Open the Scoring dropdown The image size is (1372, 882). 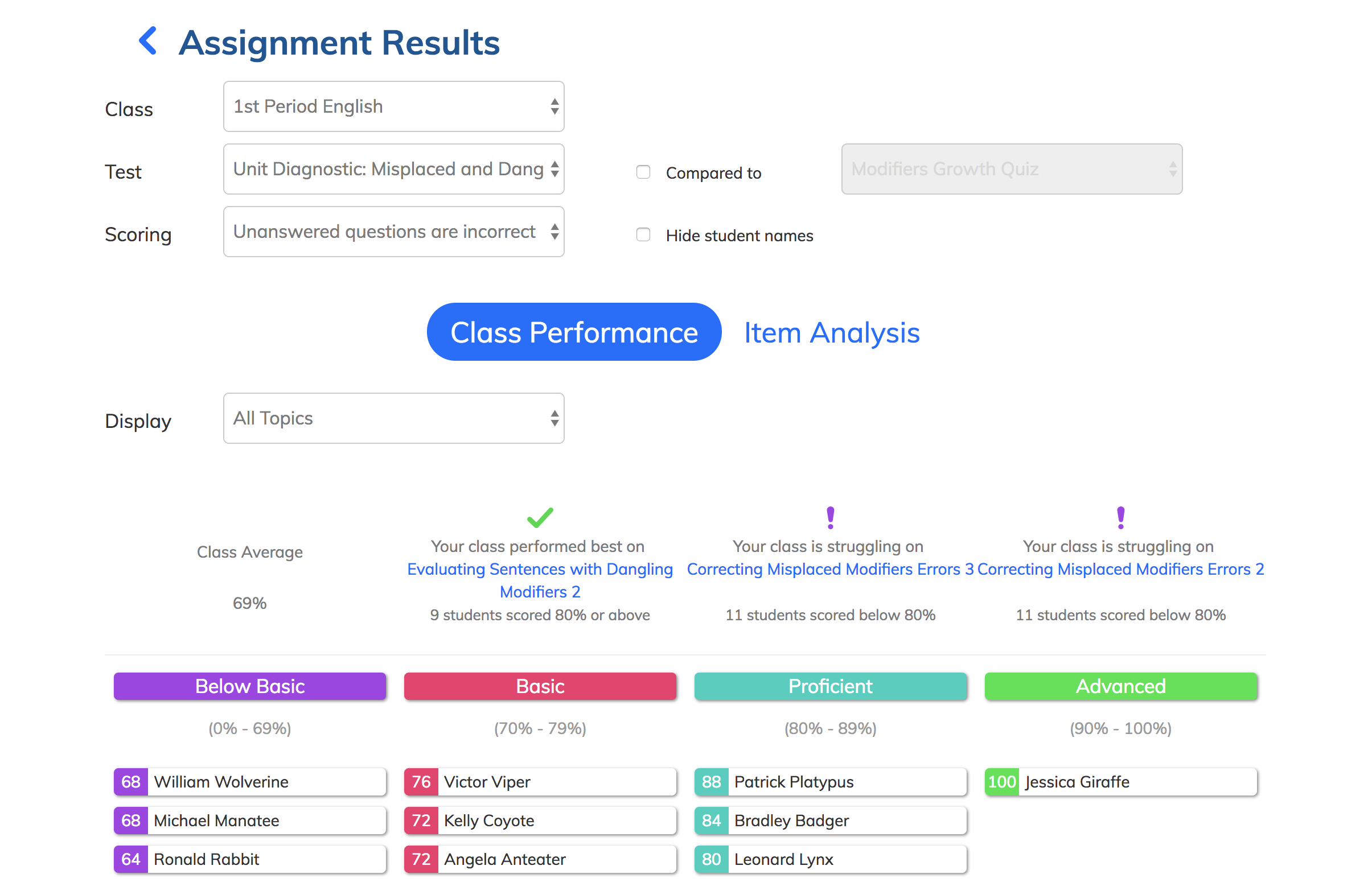coord(393,232)
